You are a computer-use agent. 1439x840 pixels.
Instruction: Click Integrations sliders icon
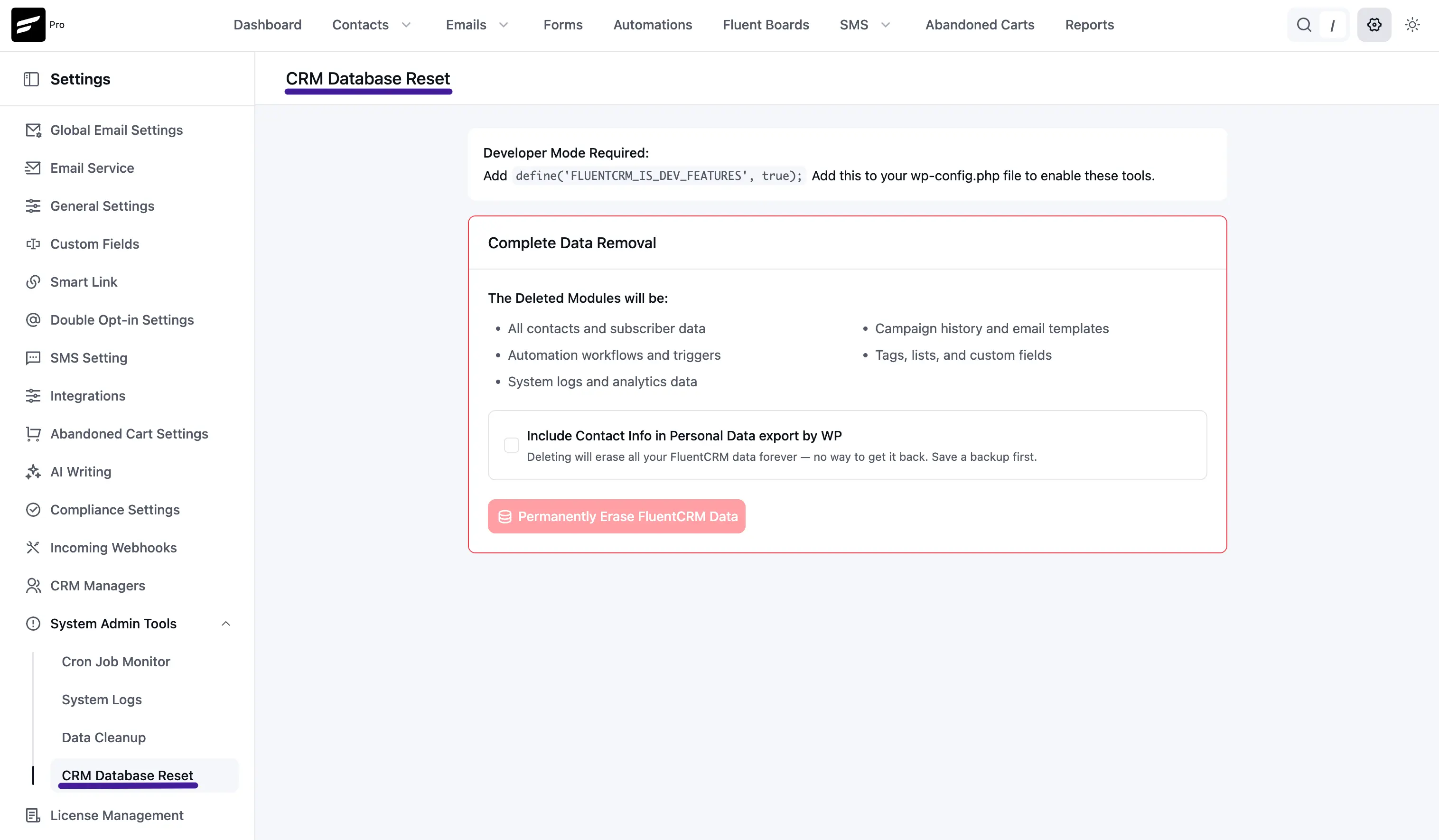tap(33, 396)
